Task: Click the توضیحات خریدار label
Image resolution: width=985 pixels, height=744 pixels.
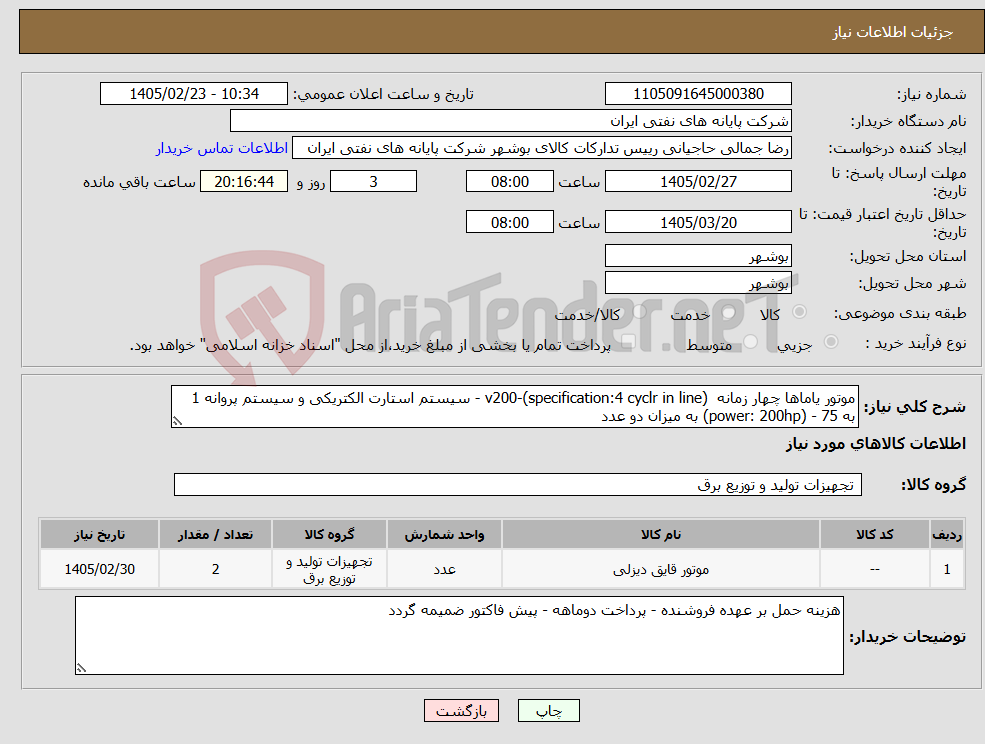Action: (908, 637)
